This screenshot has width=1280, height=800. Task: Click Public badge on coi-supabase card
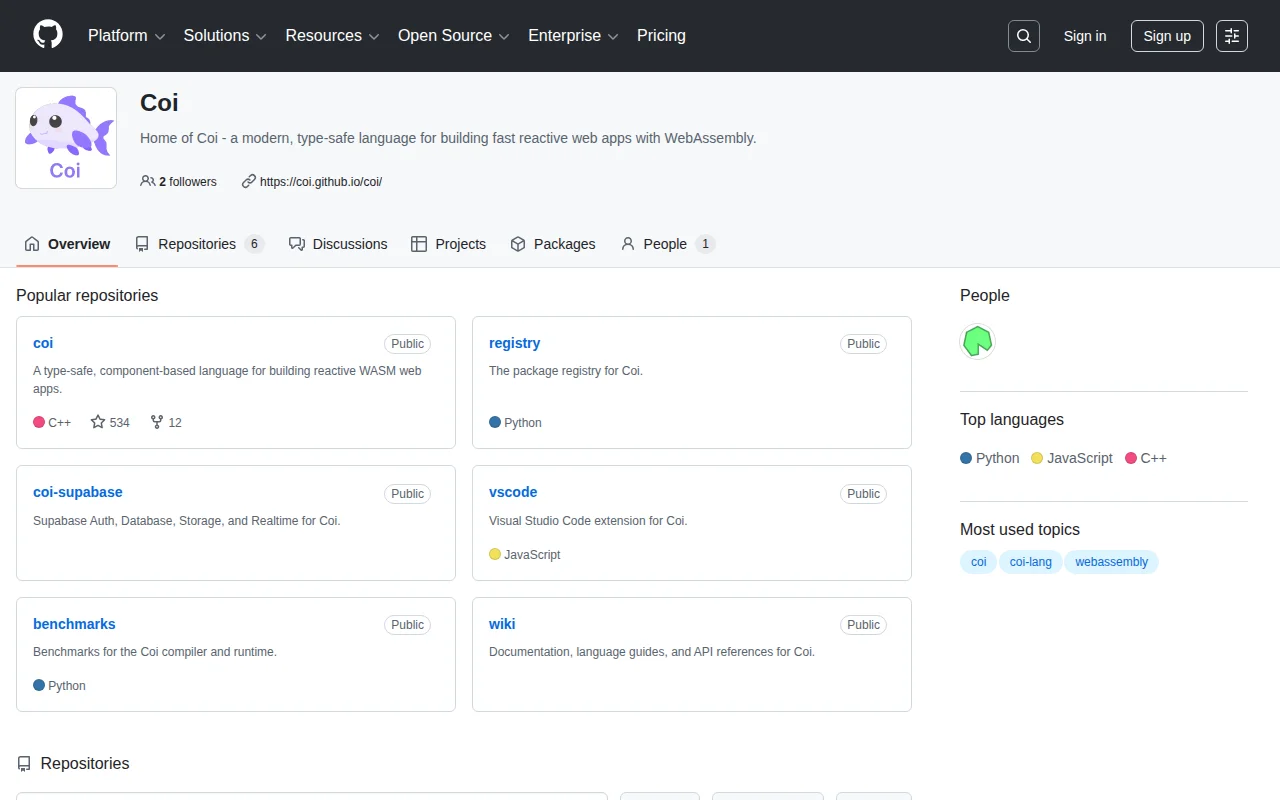pyautogui.click(x=408, y=493)
